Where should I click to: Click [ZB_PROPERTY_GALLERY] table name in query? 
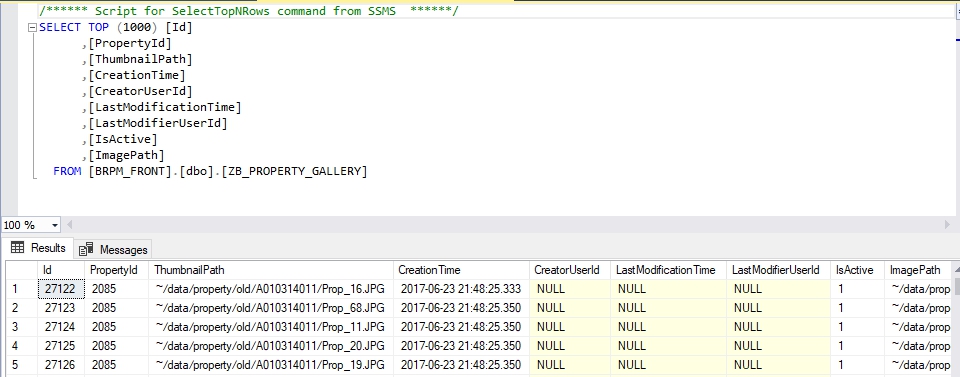tap(294, 171)
